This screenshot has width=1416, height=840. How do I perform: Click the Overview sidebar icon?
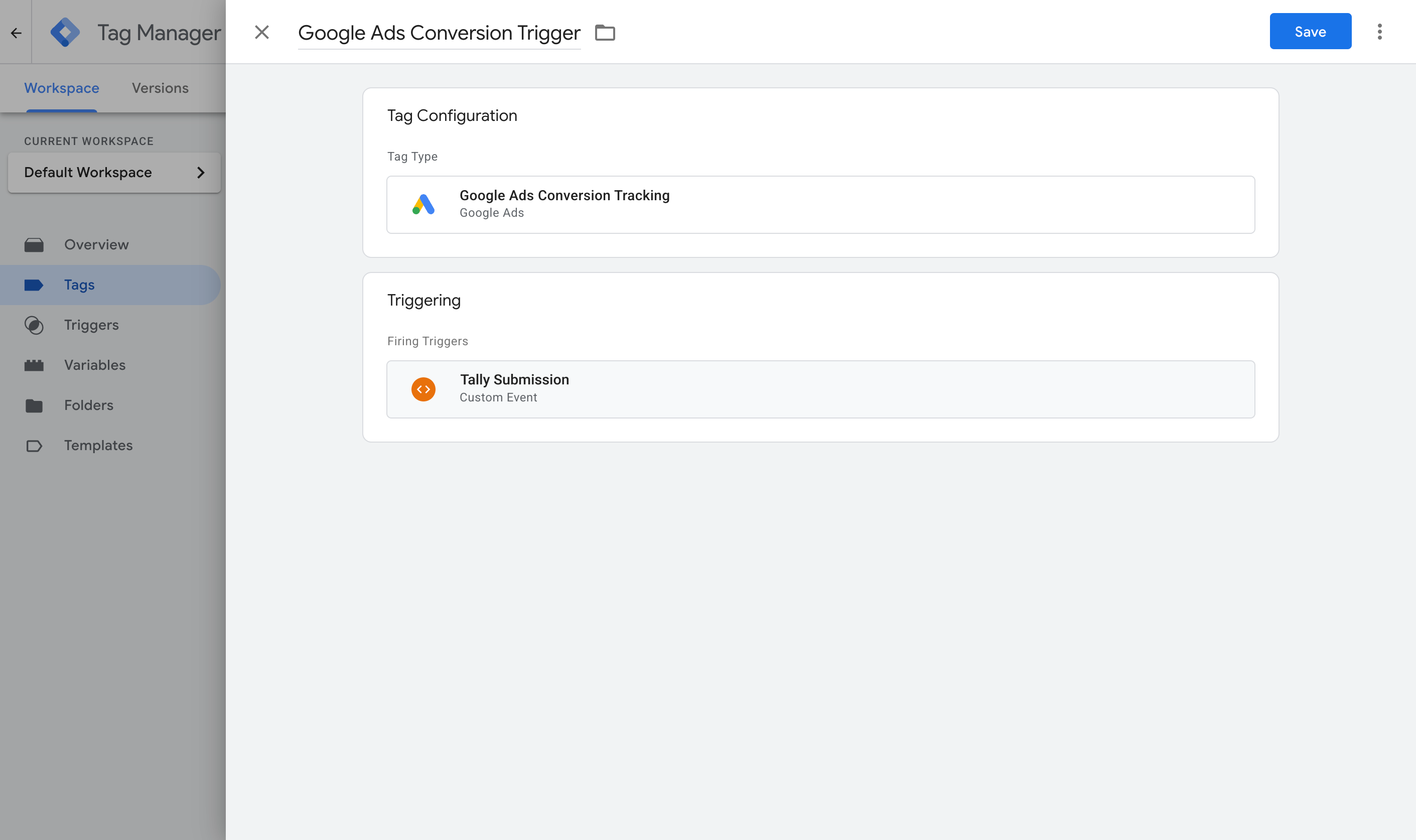click(34, 245)
